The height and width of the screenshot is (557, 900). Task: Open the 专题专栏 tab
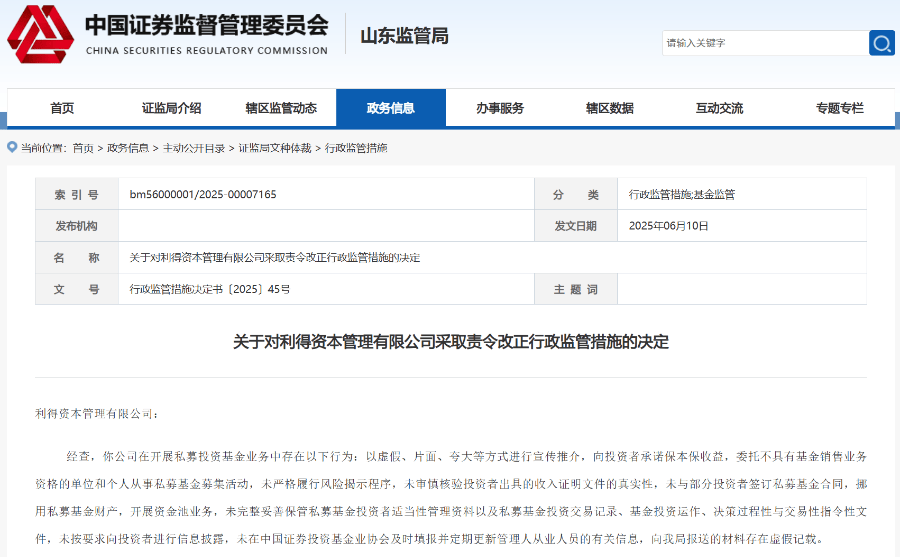point(838,108)
